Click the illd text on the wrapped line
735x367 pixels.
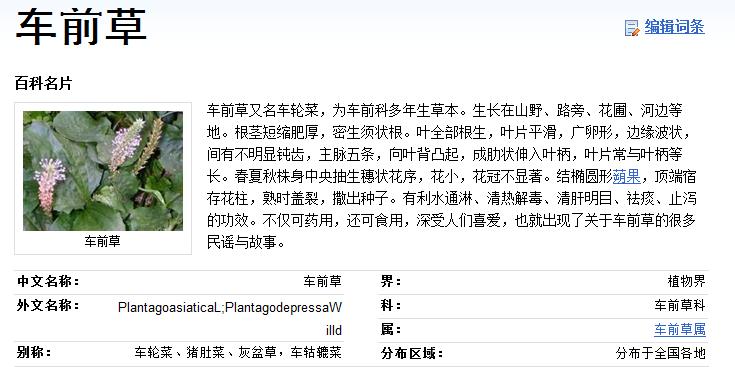coord(334,330)
